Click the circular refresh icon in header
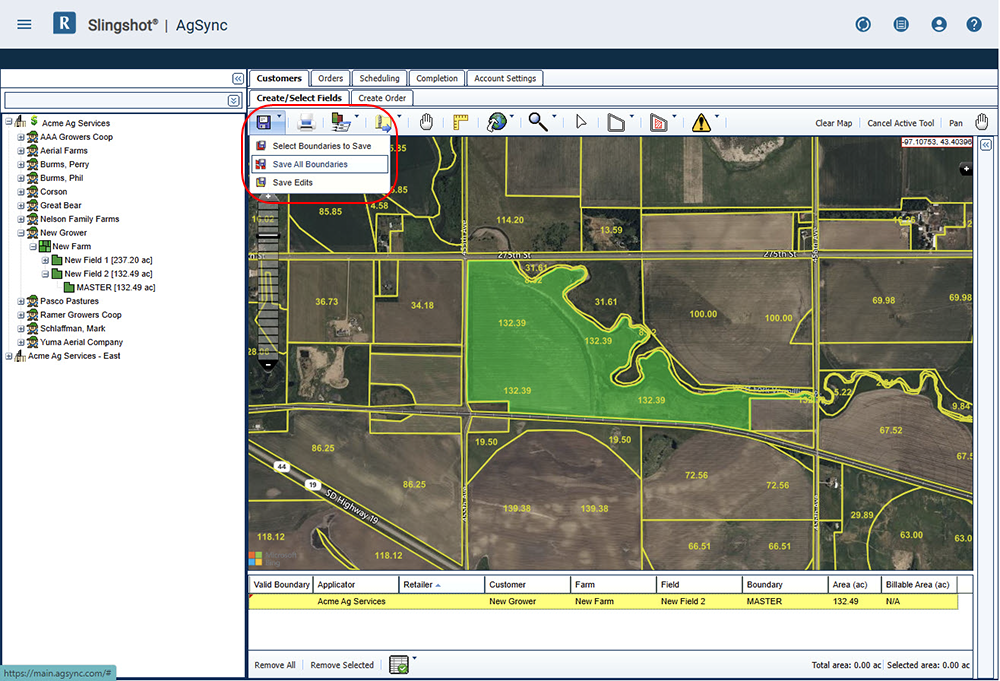Image resolution: width=1000 pixels, height=681 pixels. tap(863, 24)
